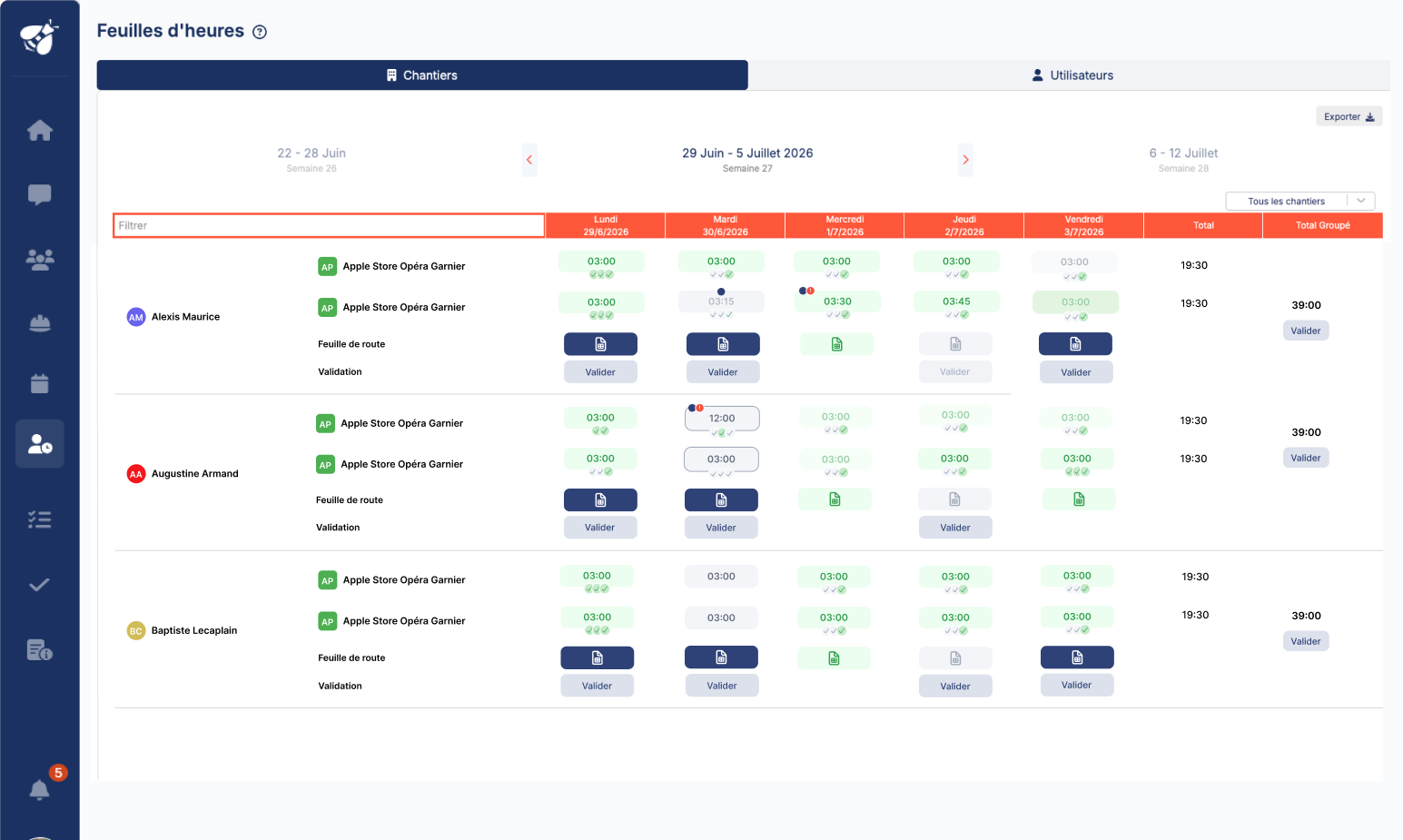Validate Baptiste Lecaplain's Monday hours
Image resolution: width=1403 pixels, height=840 pixels.
pos(598,686)
